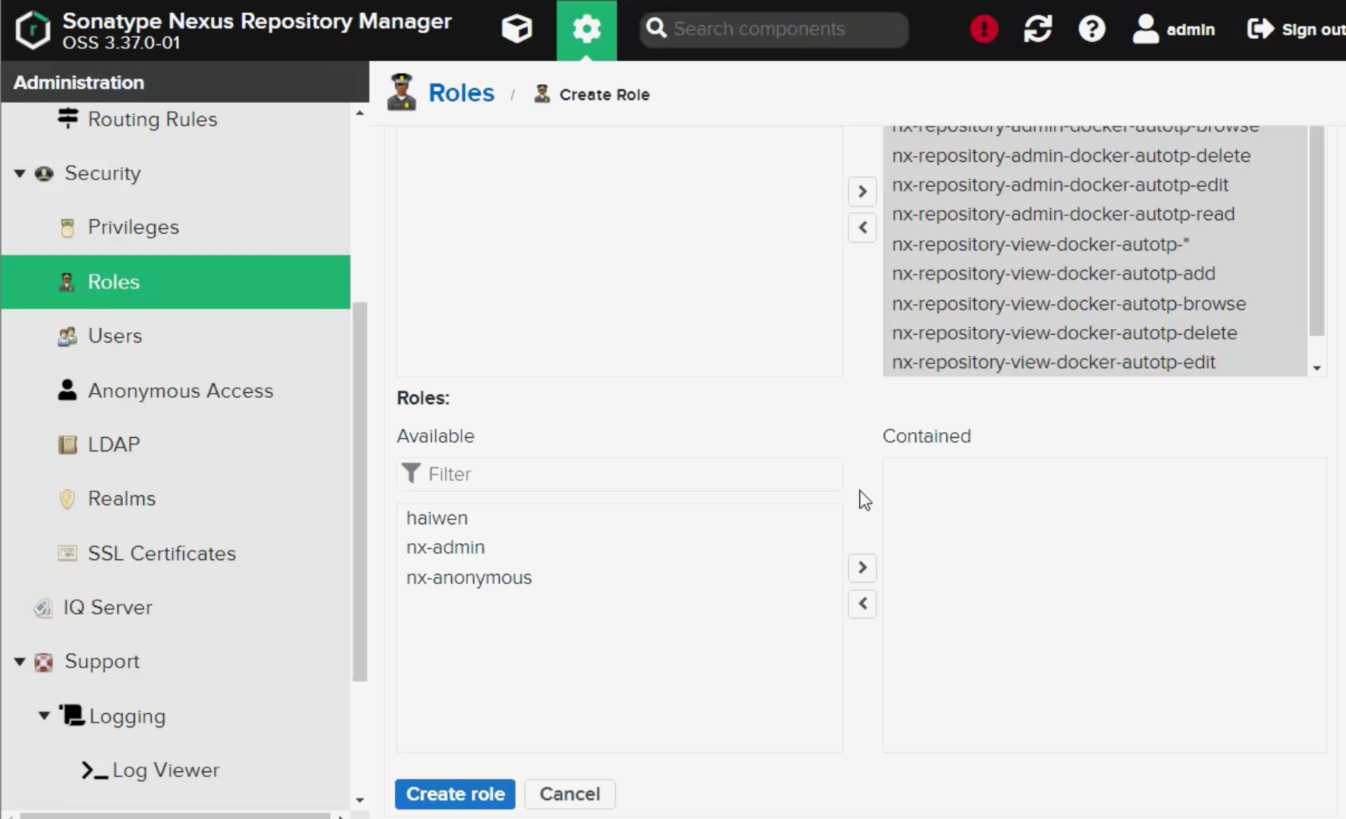Collapse the Support tree section
Viewport: 1346px width, 819px height.
[19, 662]
